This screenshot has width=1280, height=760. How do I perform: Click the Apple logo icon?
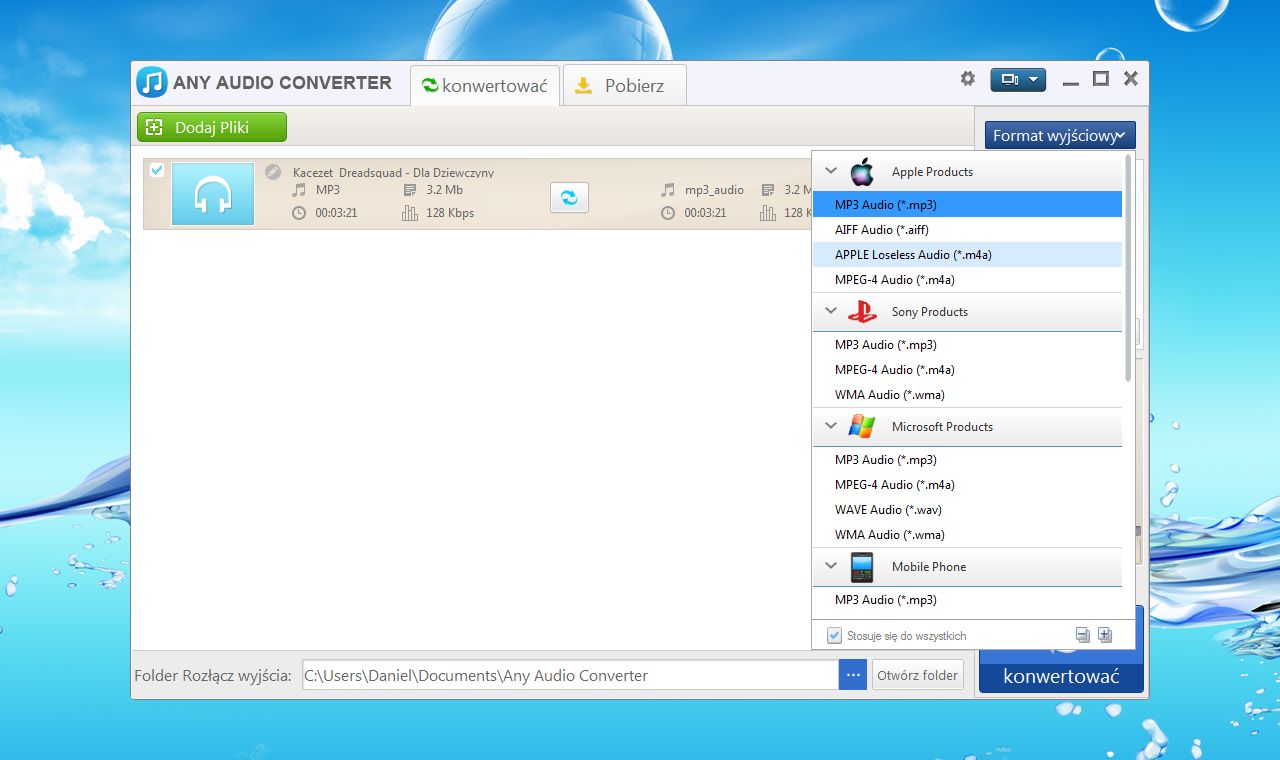pos(862,172)
